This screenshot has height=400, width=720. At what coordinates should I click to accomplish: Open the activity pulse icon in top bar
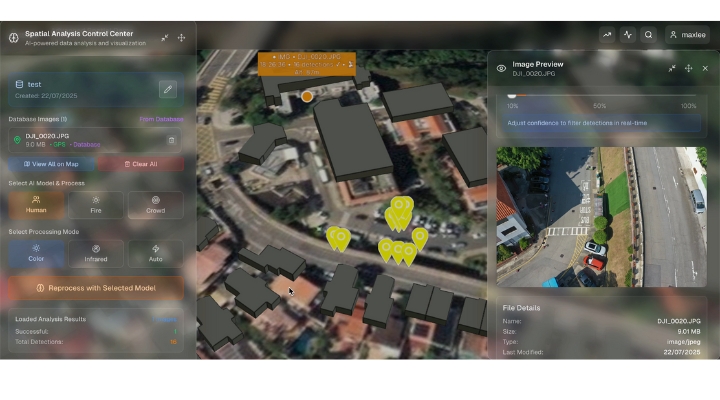pos(627,34)
